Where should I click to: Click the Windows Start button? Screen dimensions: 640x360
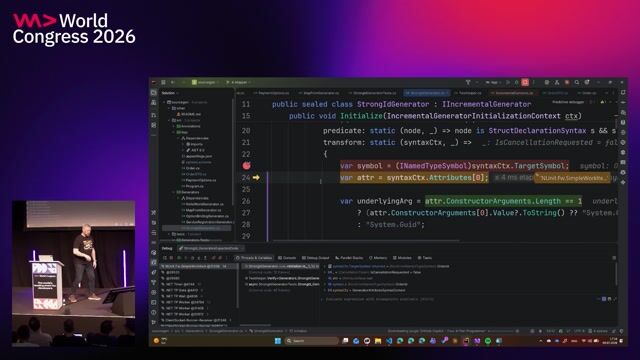click(x=278, y=341)
